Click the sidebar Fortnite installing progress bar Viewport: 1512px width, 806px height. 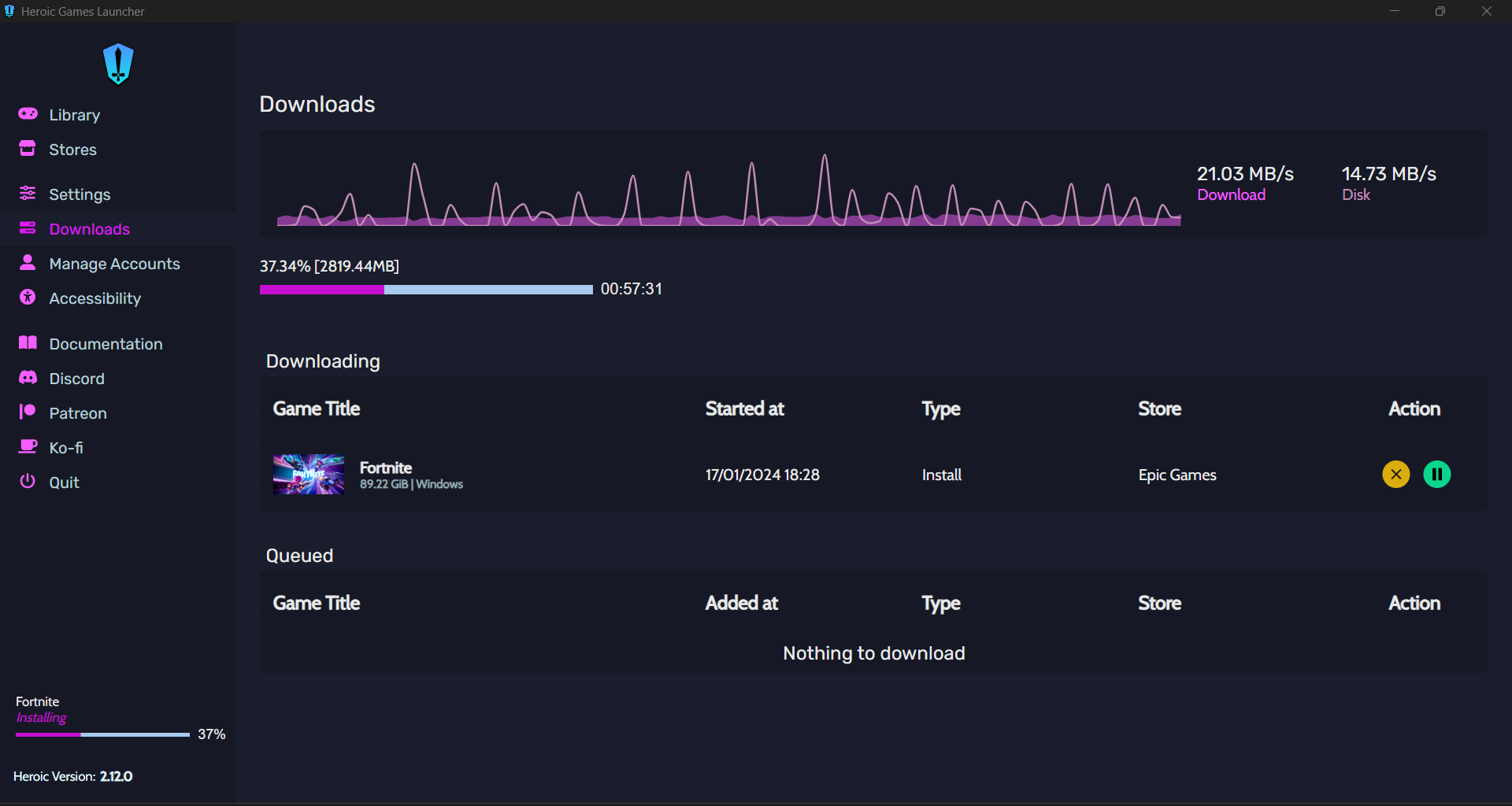[102, 734]
